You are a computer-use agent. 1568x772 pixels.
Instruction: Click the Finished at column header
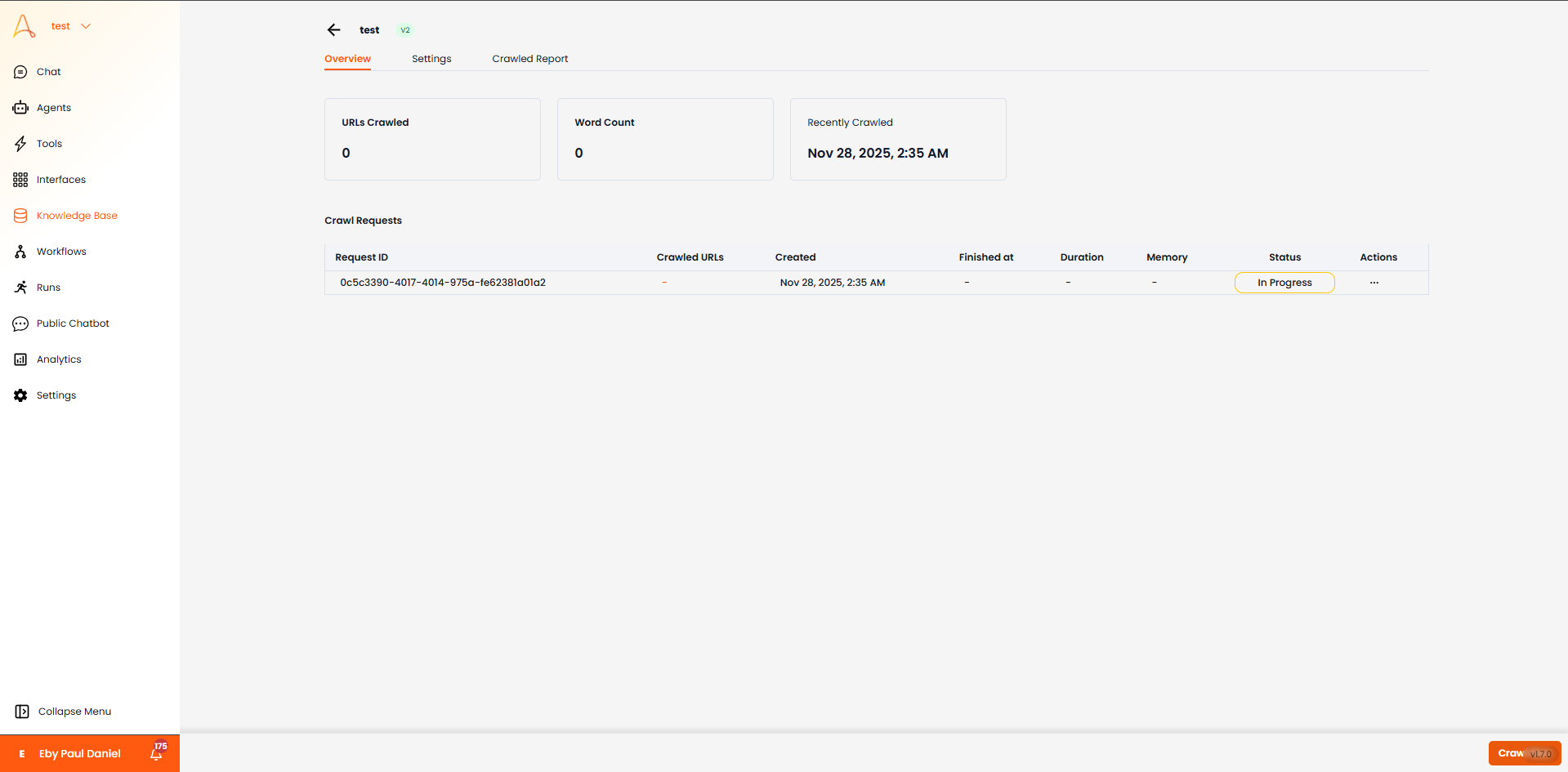tap(985, 257)
